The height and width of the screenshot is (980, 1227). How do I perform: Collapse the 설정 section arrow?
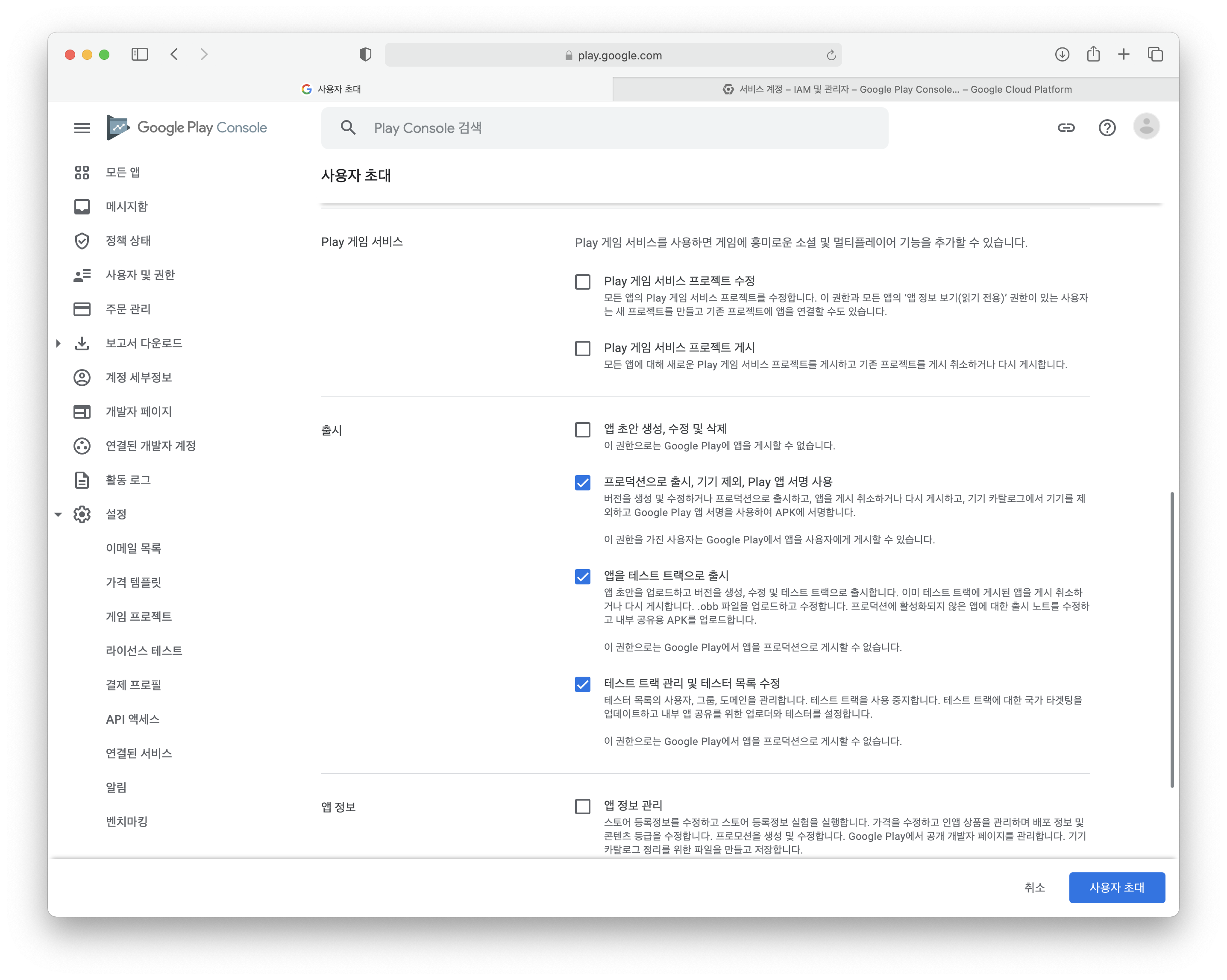58,514
